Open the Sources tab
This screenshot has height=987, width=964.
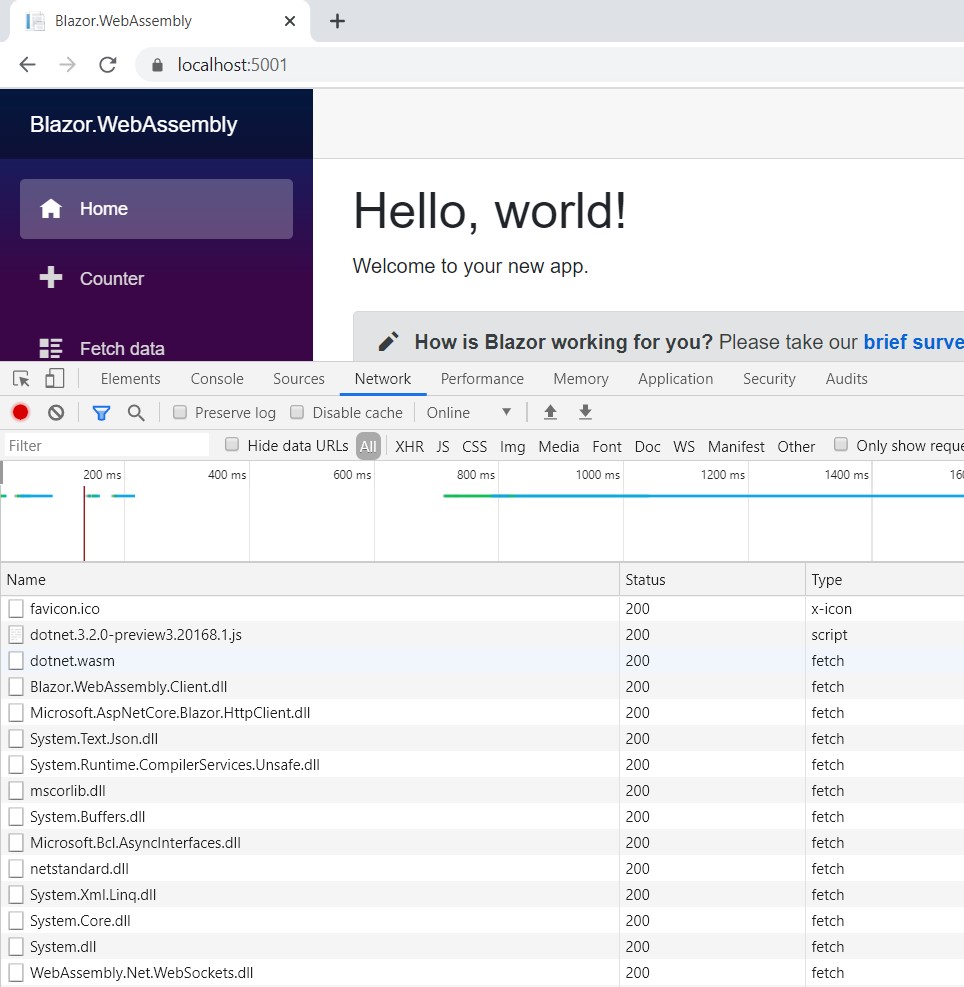pyautogui.click(x=298, y=379)
